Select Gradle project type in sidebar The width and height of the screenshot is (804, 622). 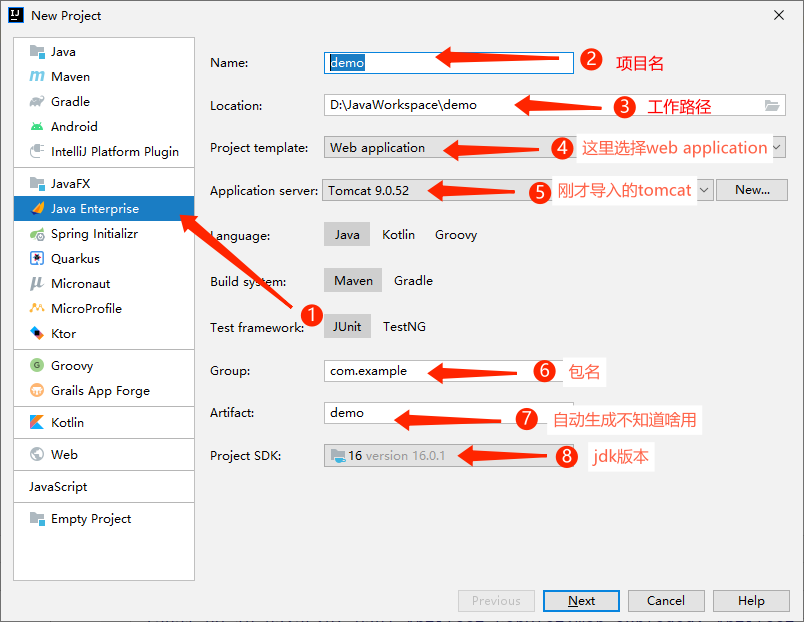[x=70, y=102]
